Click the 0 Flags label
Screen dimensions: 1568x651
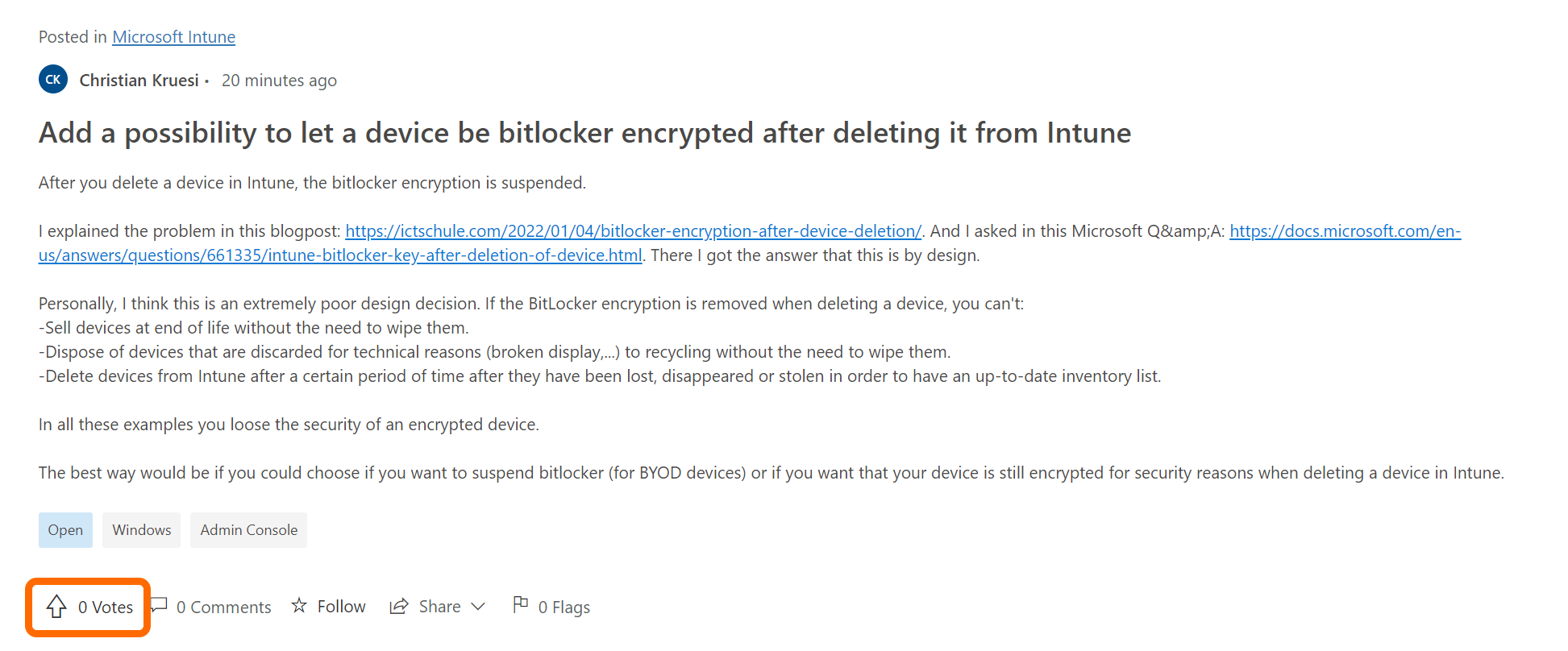[x=564, y=607]
